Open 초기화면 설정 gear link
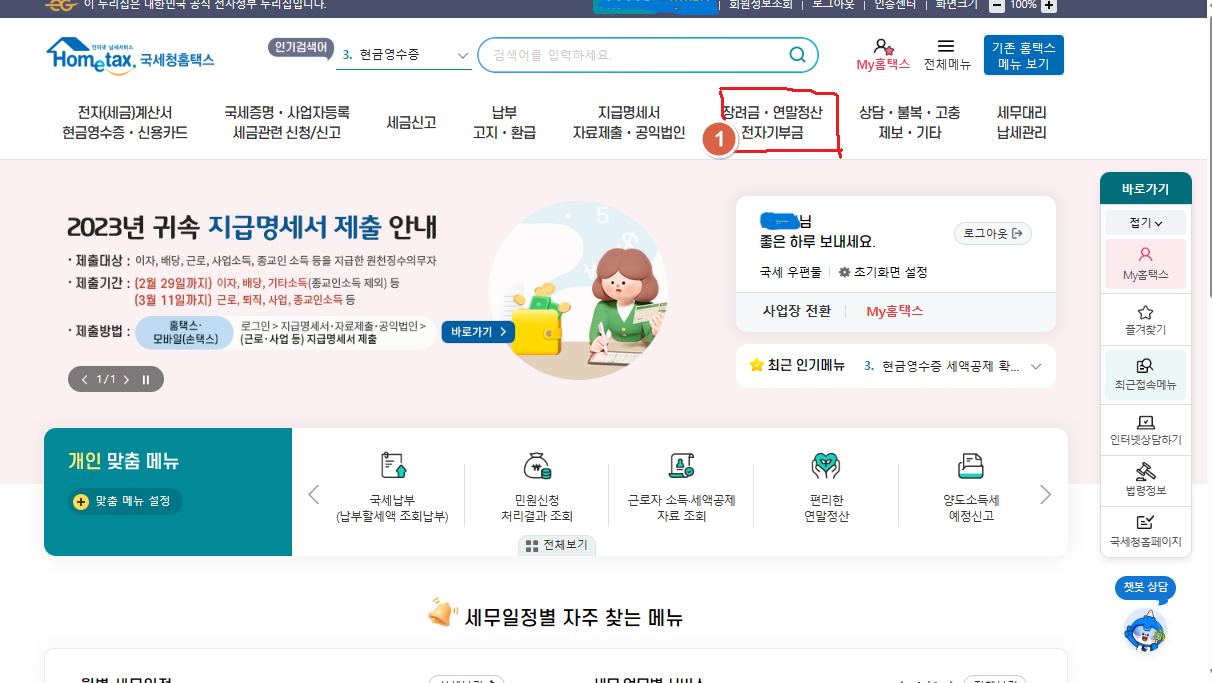This screenshot has height=683, width=1212. point(883,272)
